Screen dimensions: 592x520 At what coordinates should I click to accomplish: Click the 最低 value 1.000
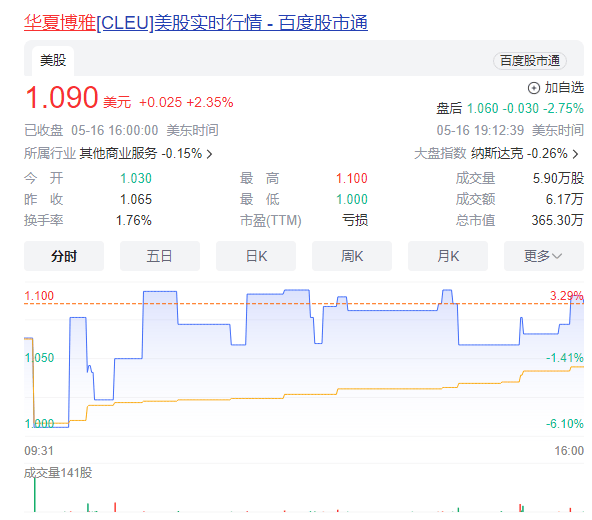click(352, 199)
